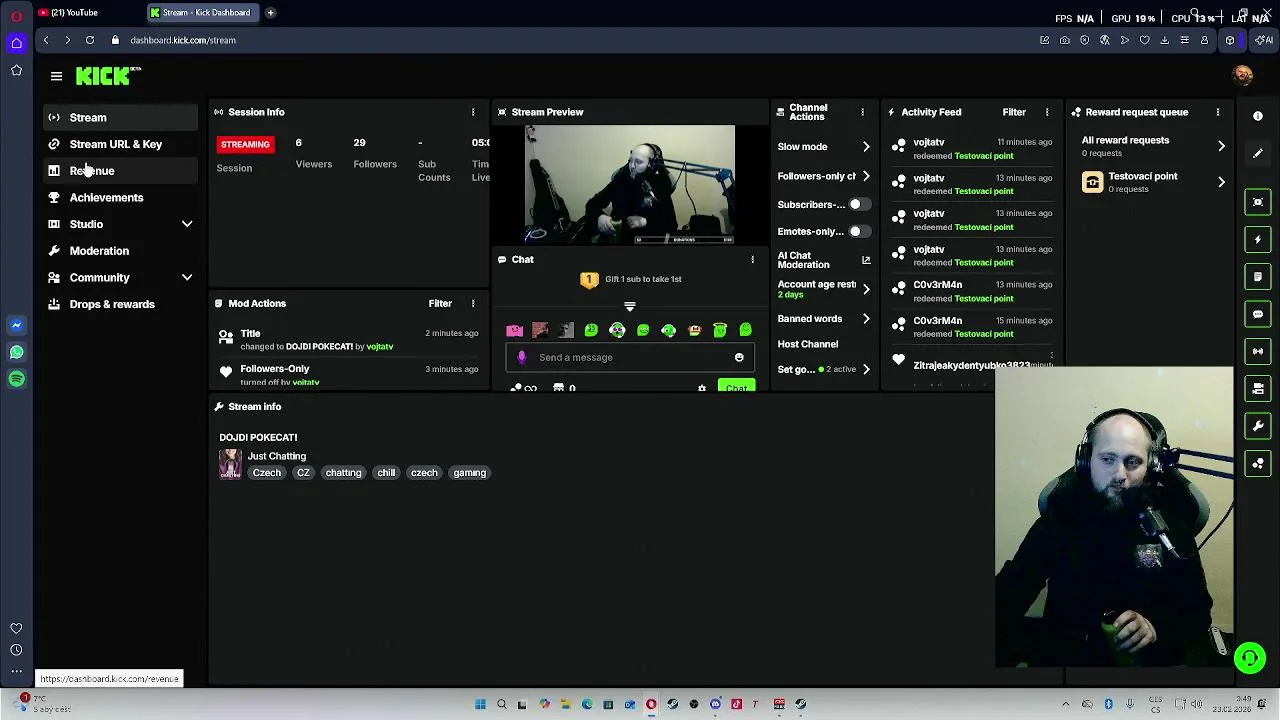Image resolution: width=1280 pixels, height=720 pixels.
Task: Open chat settings gear icon
Action: point(701,388)
